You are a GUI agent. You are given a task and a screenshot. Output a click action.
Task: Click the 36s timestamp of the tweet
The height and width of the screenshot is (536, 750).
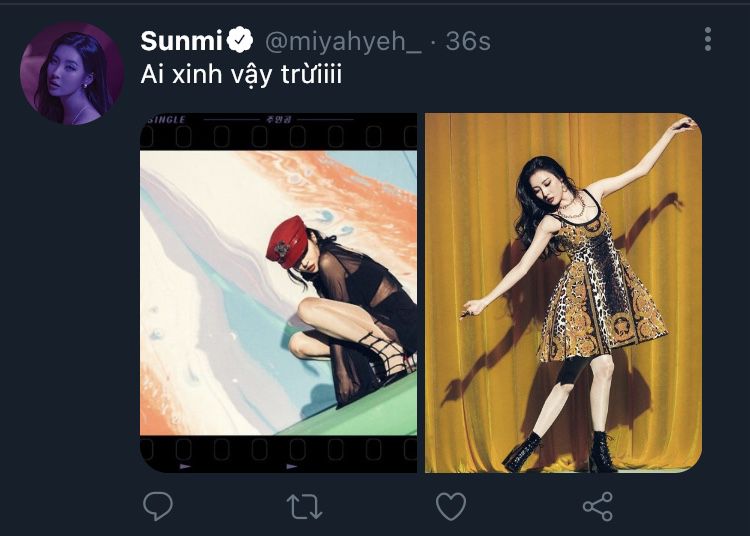coord(468,41)
